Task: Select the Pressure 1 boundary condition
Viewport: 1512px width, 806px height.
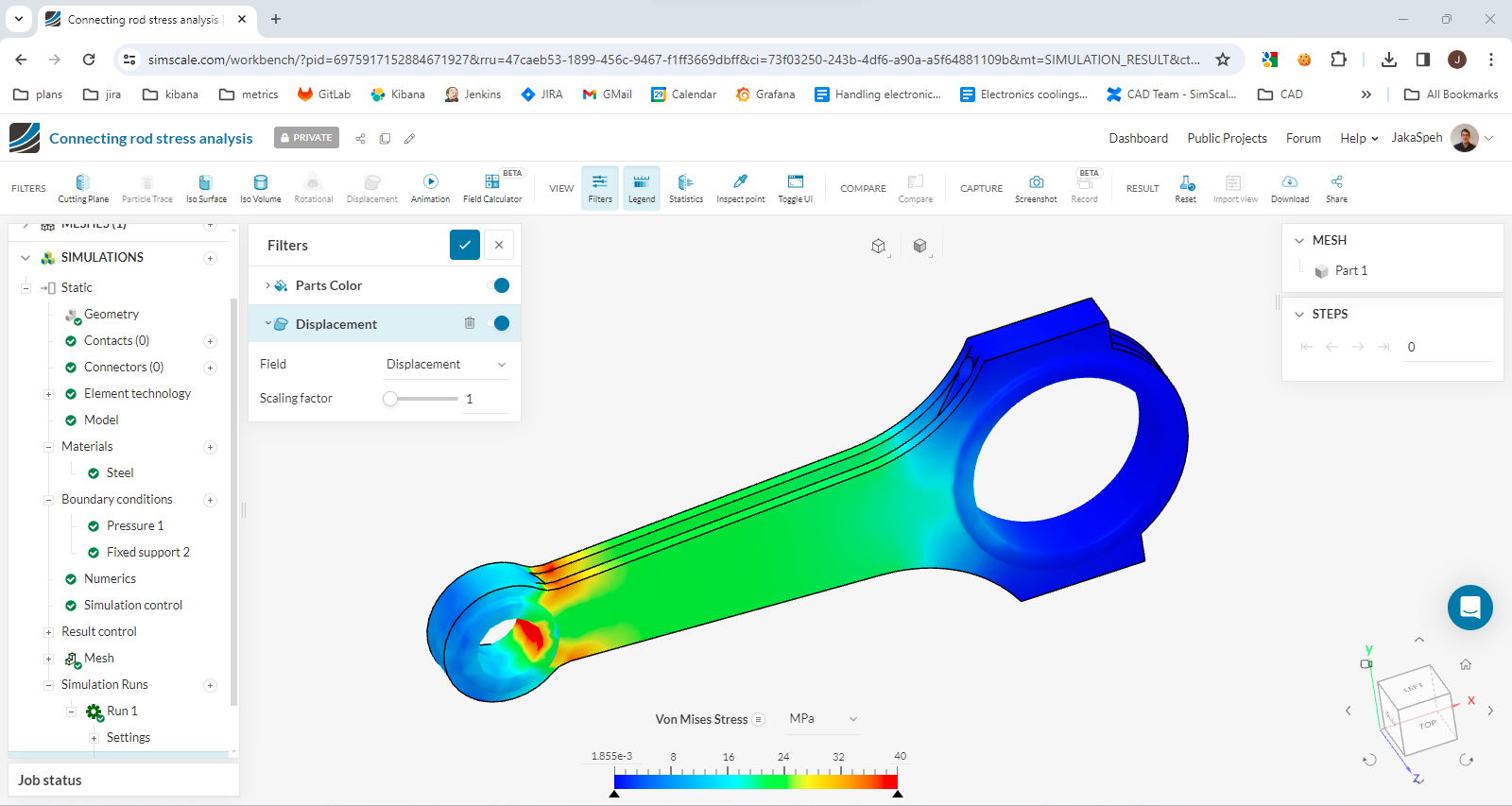Action: tap(135, 526)
